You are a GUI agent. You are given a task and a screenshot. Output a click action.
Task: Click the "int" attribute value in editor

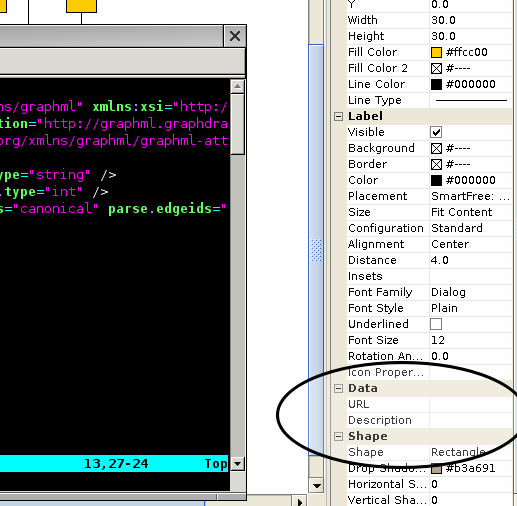click(x=63, y=192)
